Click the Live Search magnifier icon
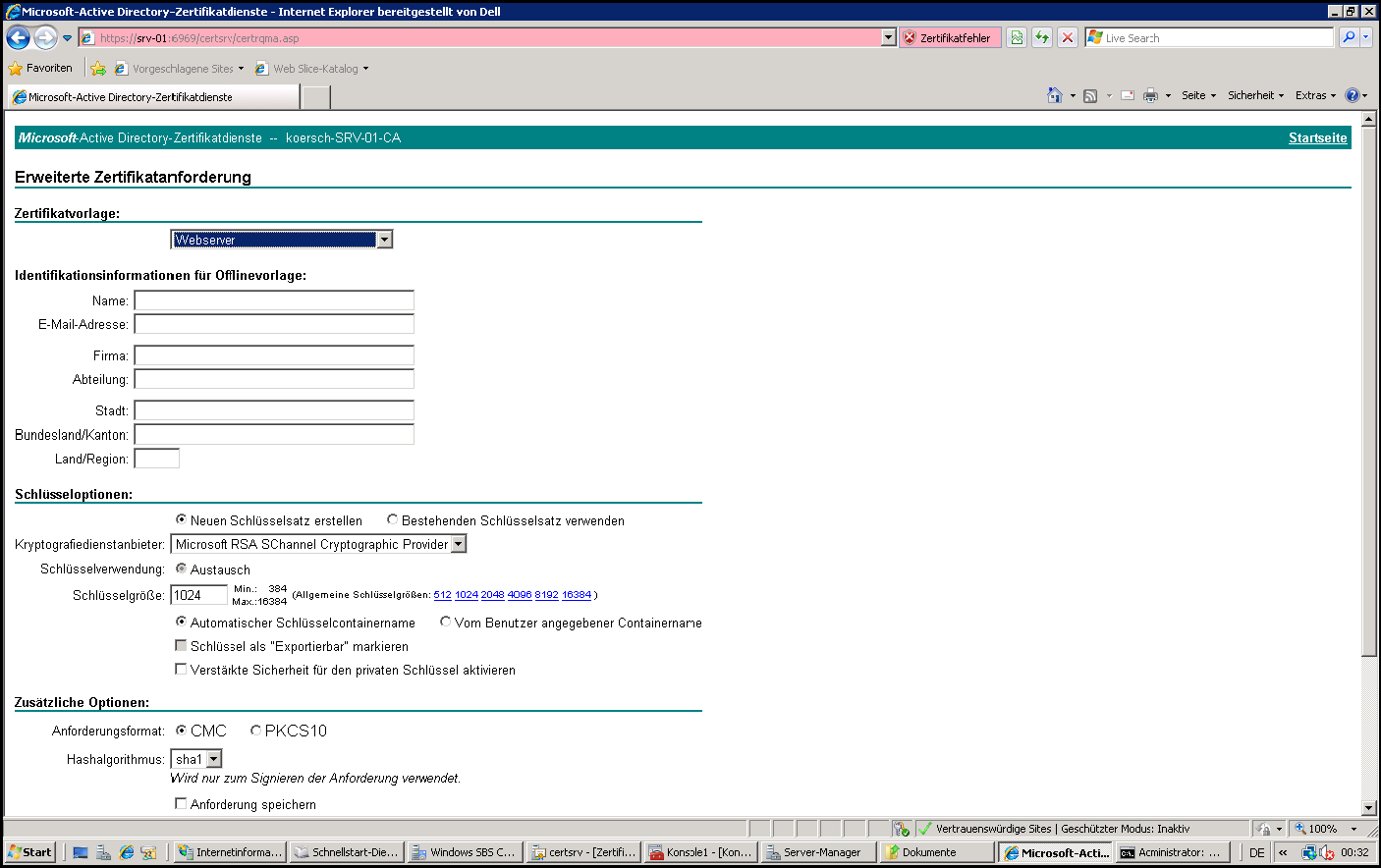Viewport: 1381px width, 868px height. (x=1350, y=37)
